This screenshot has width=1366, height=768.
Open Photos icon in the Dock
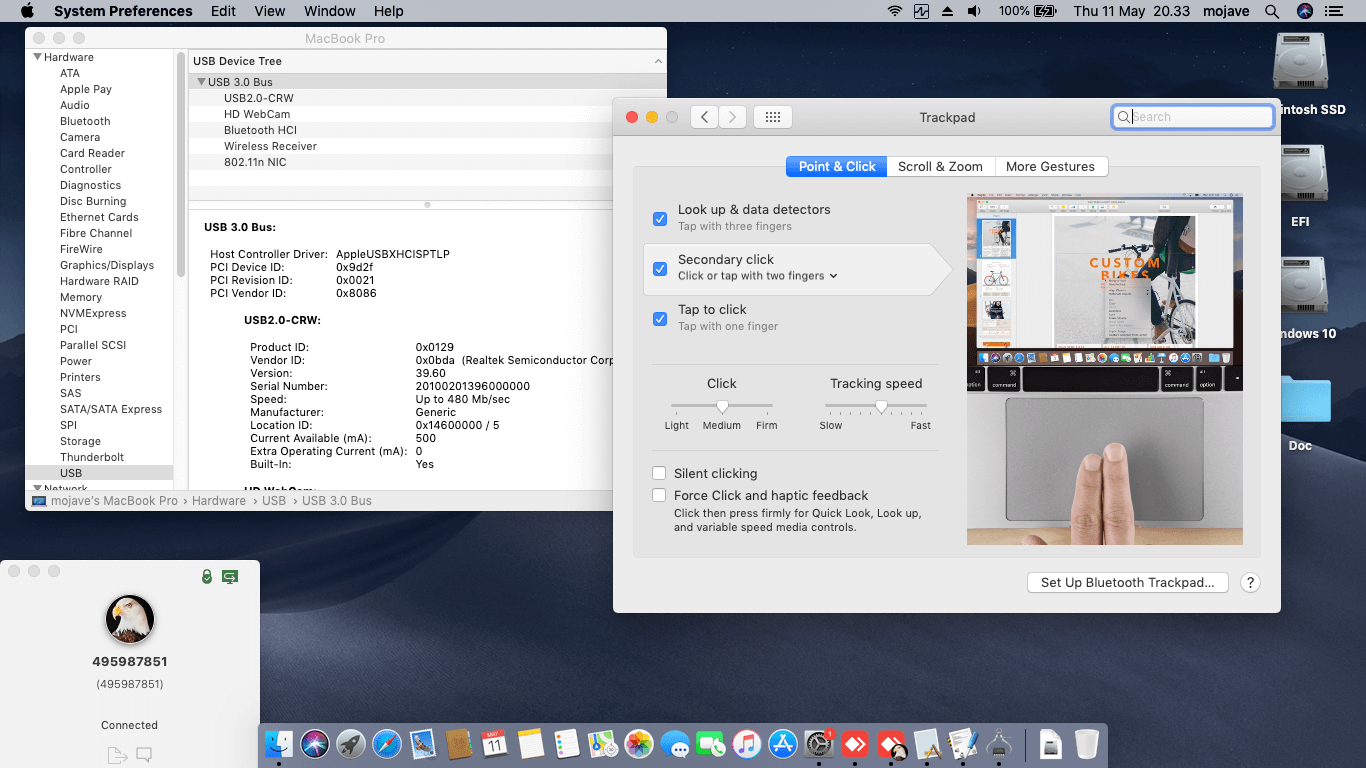pyautogui.click(x=638, y=744)
